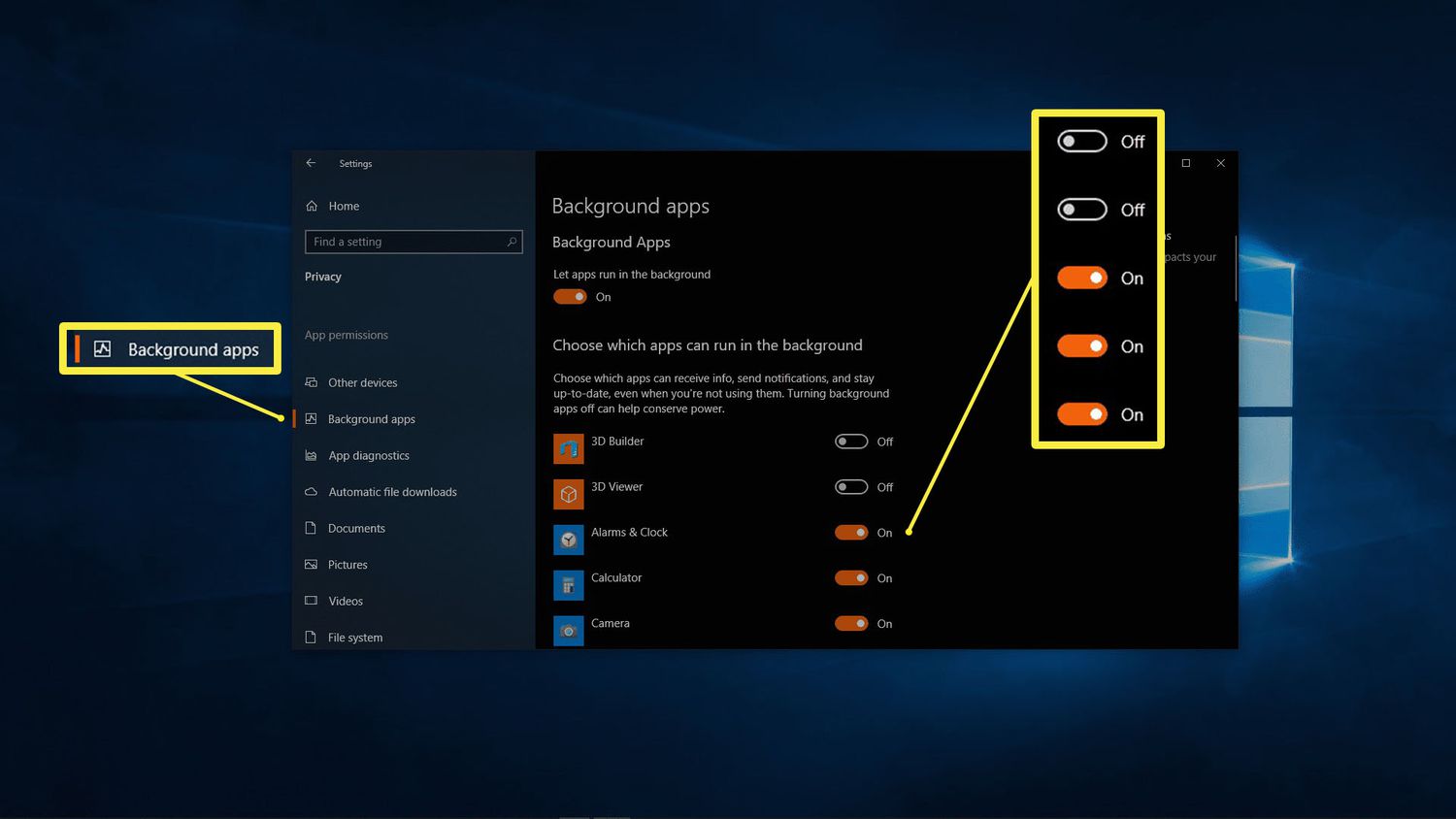1456x819 pixels.
Task: Click the App diagnostics icon
Action: 312,455
